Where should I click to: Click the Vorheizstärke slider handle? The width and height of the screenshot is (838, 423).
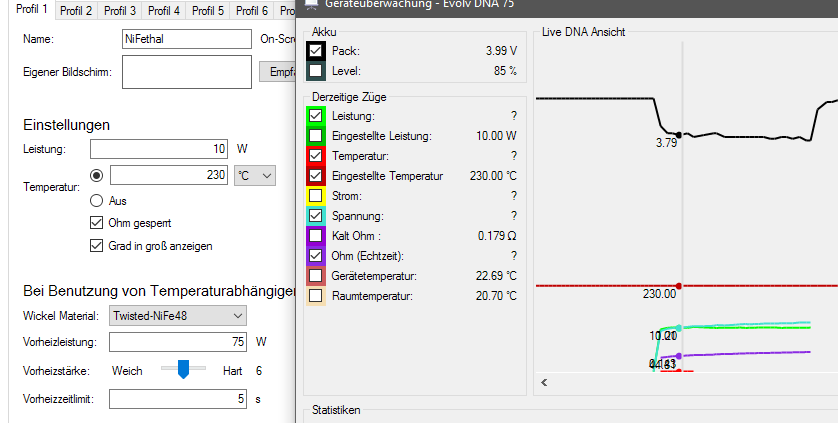tap(183, 370)
